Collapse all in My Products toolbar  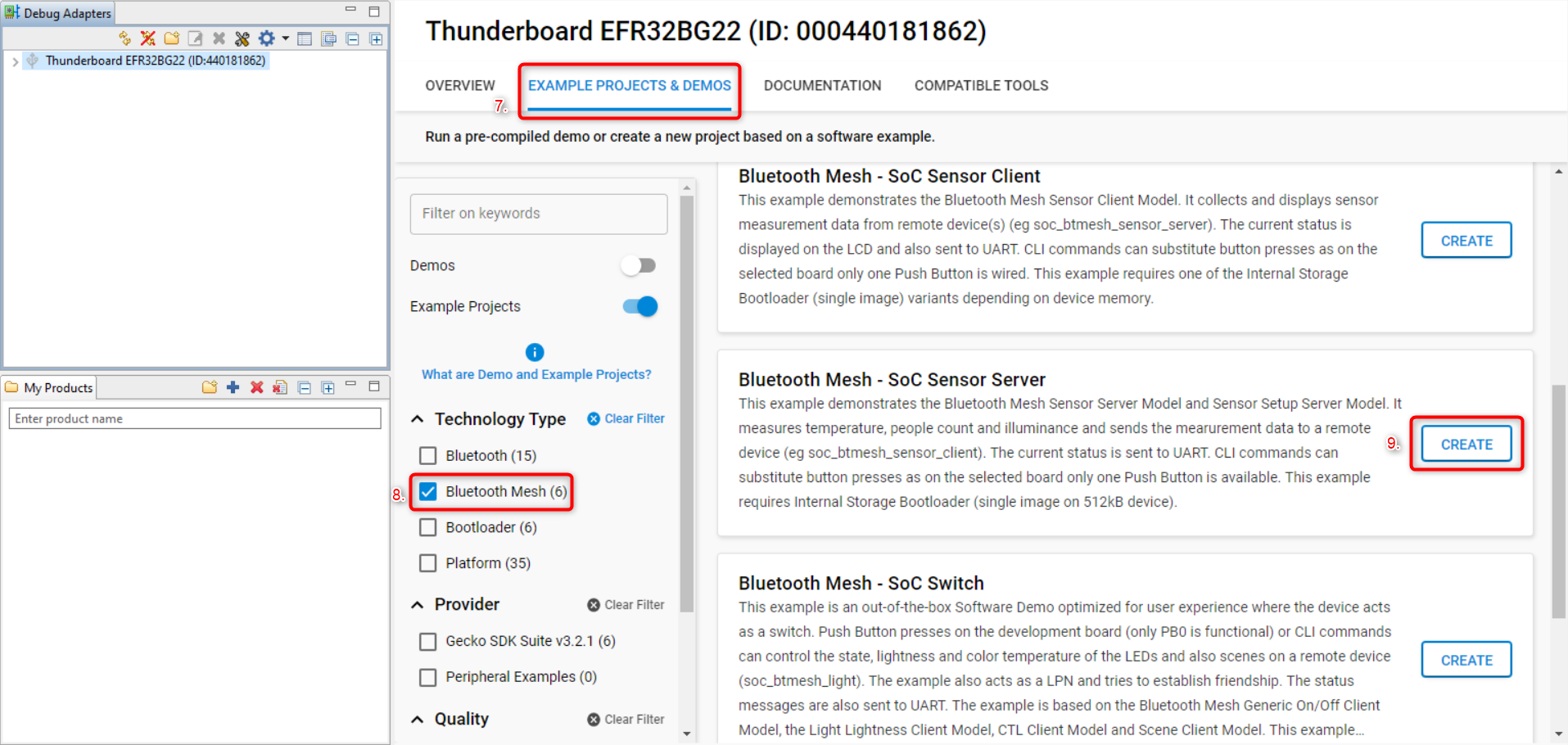[x=305, y=388]
